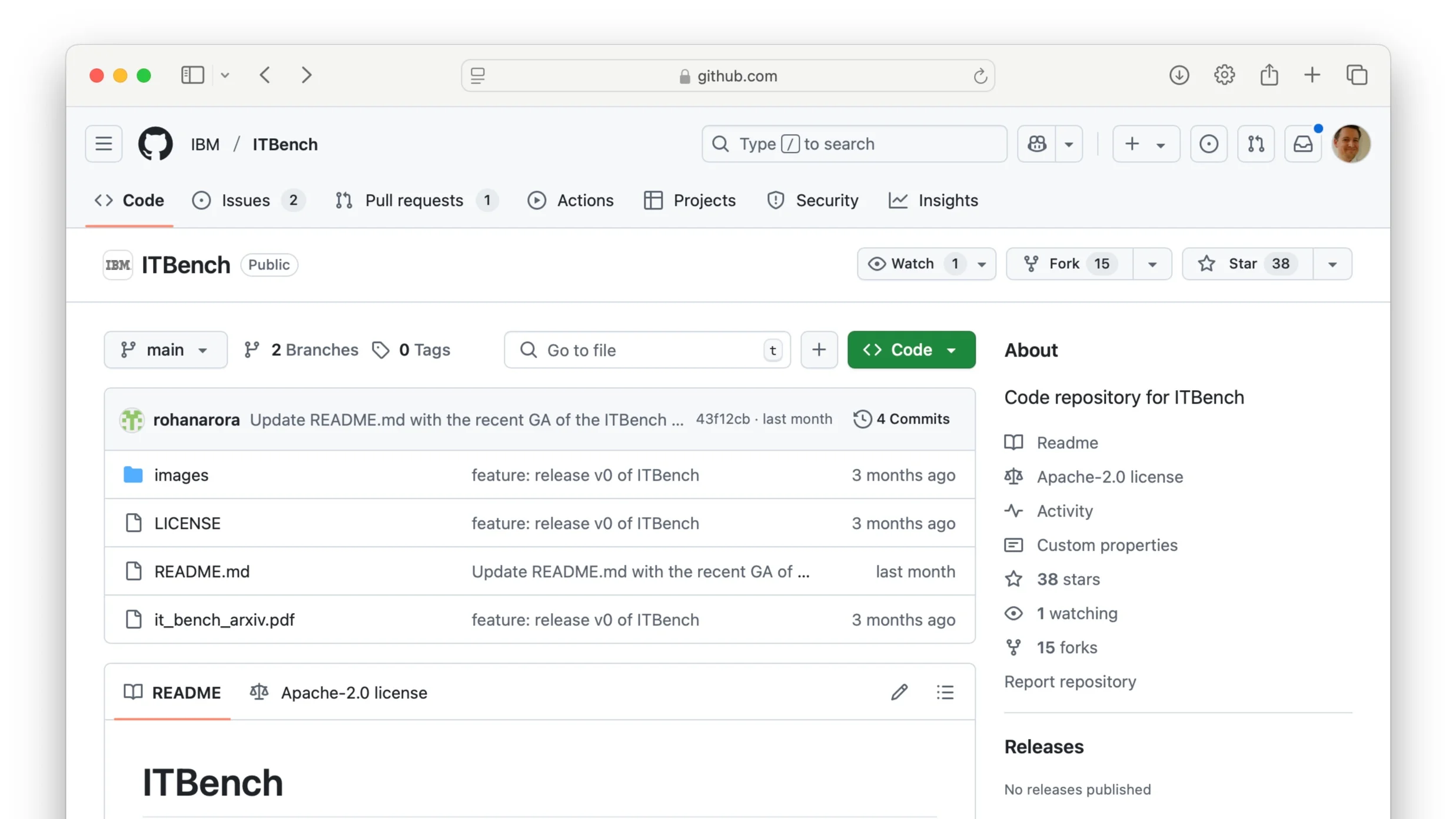Open the Insights tab
This screenshot has height=819, width=1456.
(933, 200)
